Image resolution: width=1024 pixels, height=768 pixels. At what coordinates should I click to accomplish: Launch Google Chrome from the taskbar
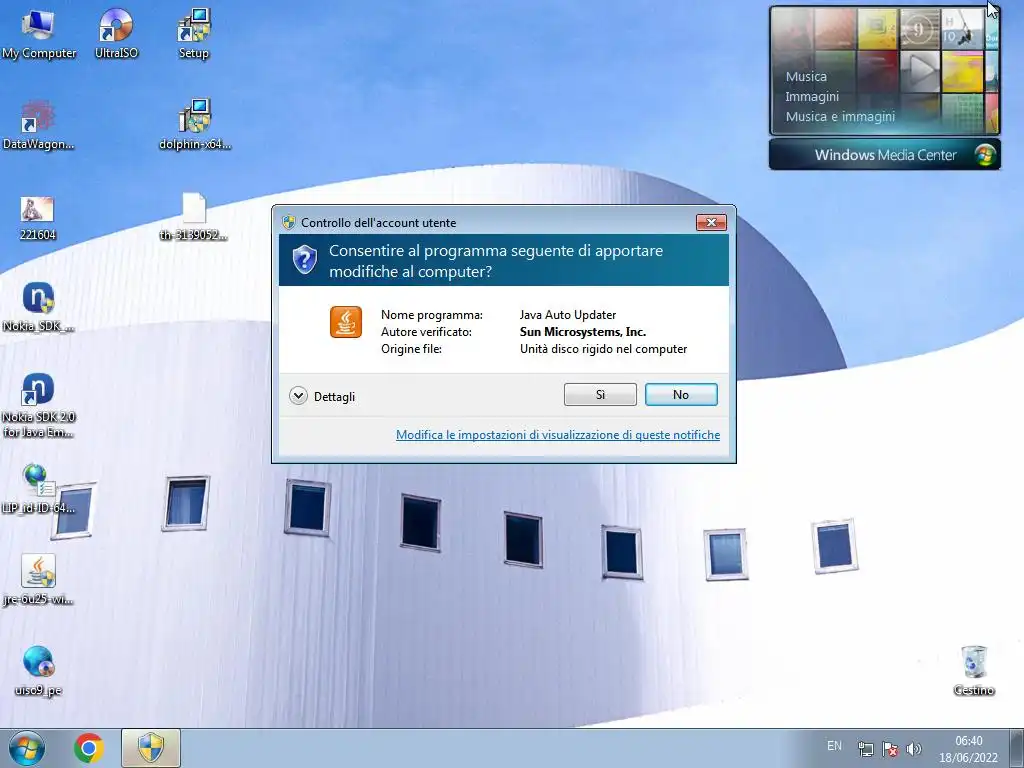point(89,748)
